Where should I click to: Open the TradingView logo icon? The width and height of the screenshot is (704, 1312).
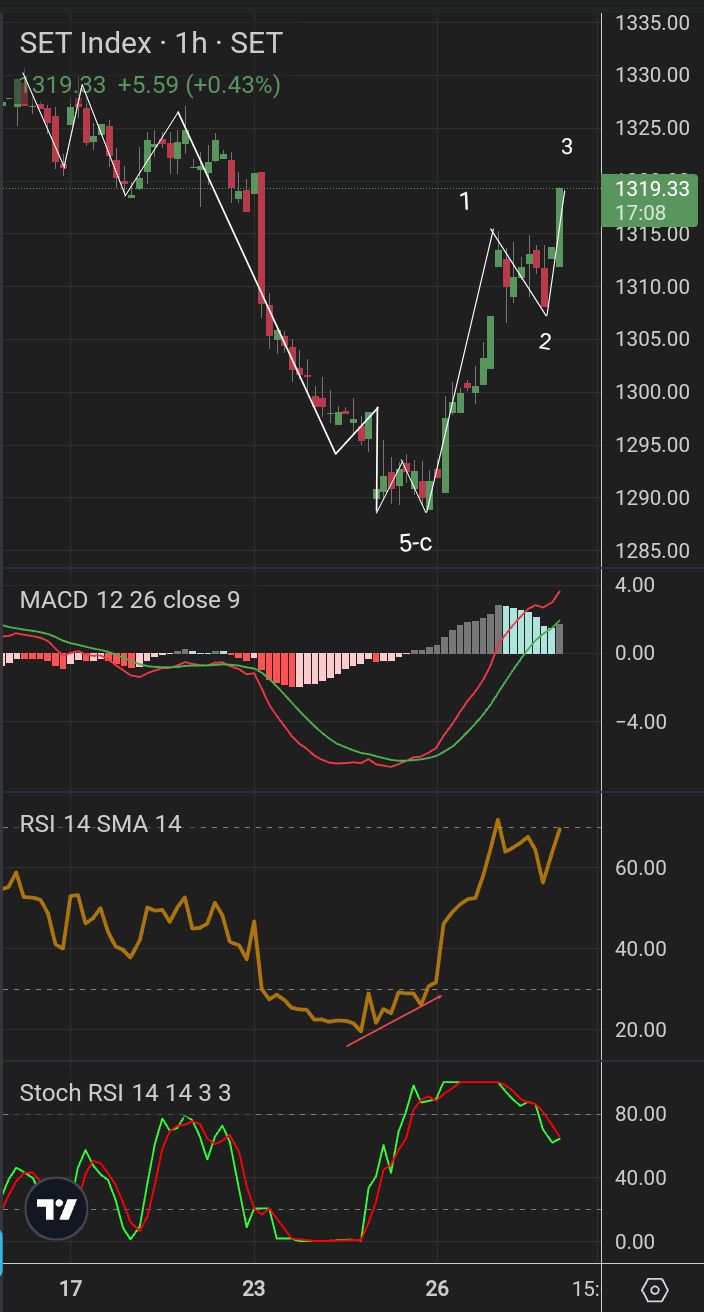[56, 1211]
